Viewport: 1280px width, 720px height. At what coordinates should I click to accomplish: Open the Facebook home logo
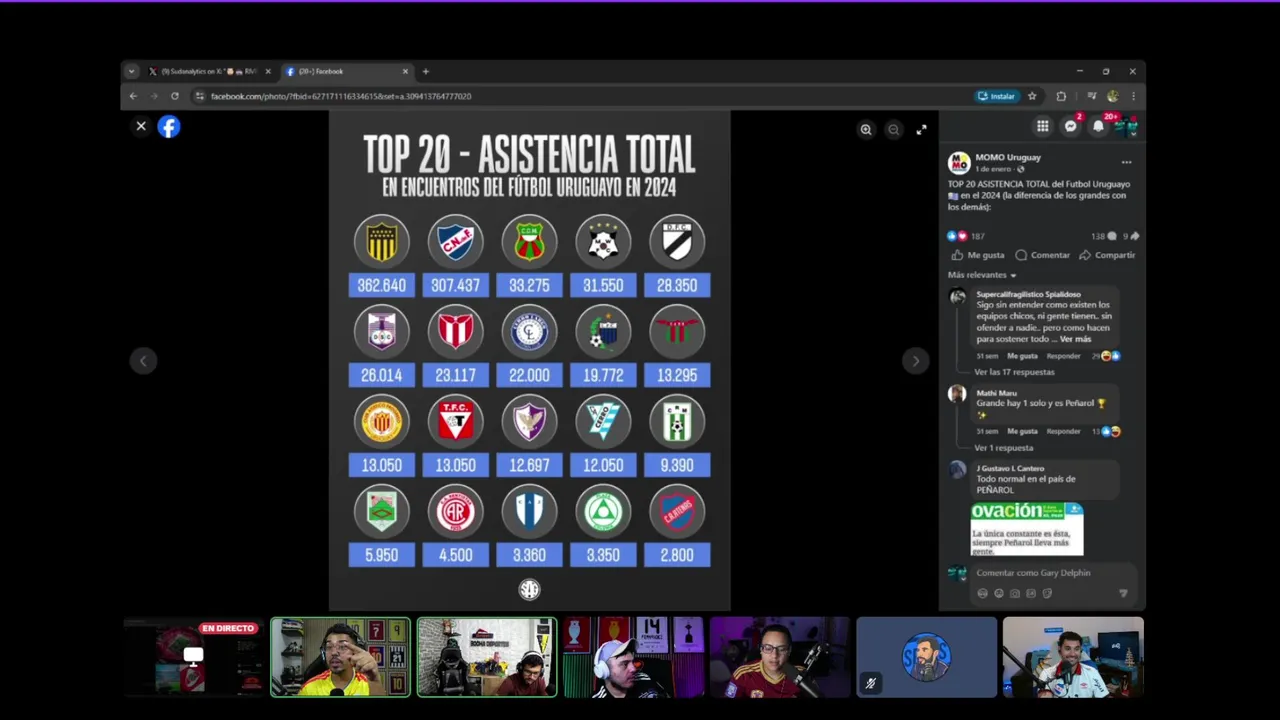click(168, 126)
